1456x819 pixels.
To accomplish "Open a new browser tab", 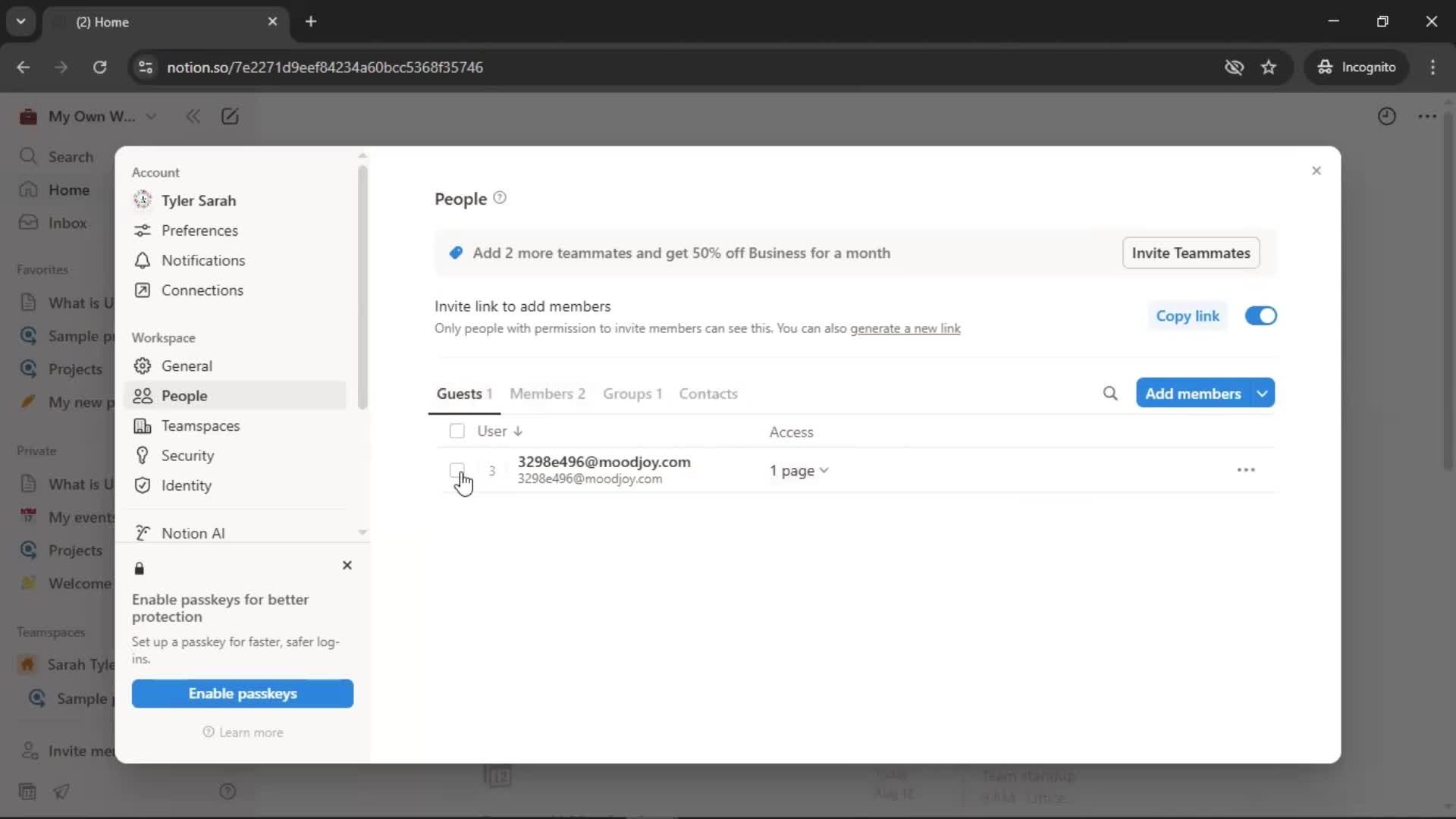I will point(311,21).
